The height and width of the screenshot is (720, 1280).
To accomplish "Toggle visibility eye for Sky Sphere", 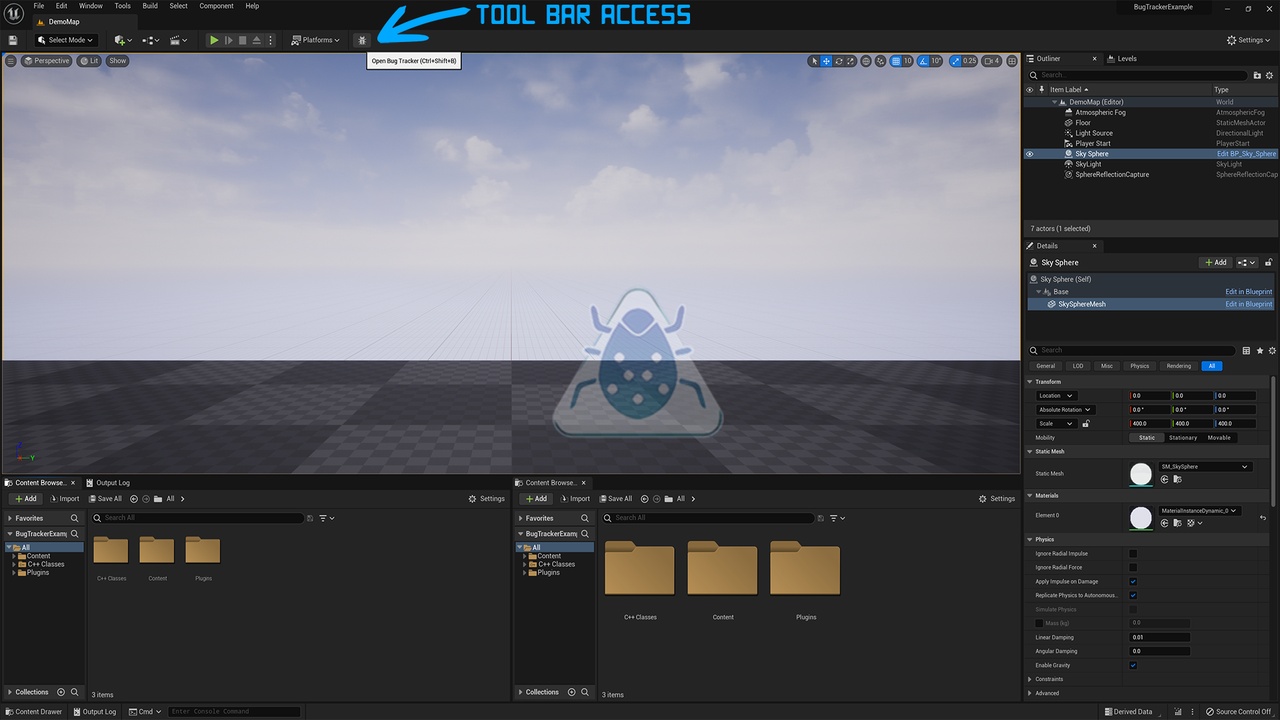I will tap(1029, 154).
